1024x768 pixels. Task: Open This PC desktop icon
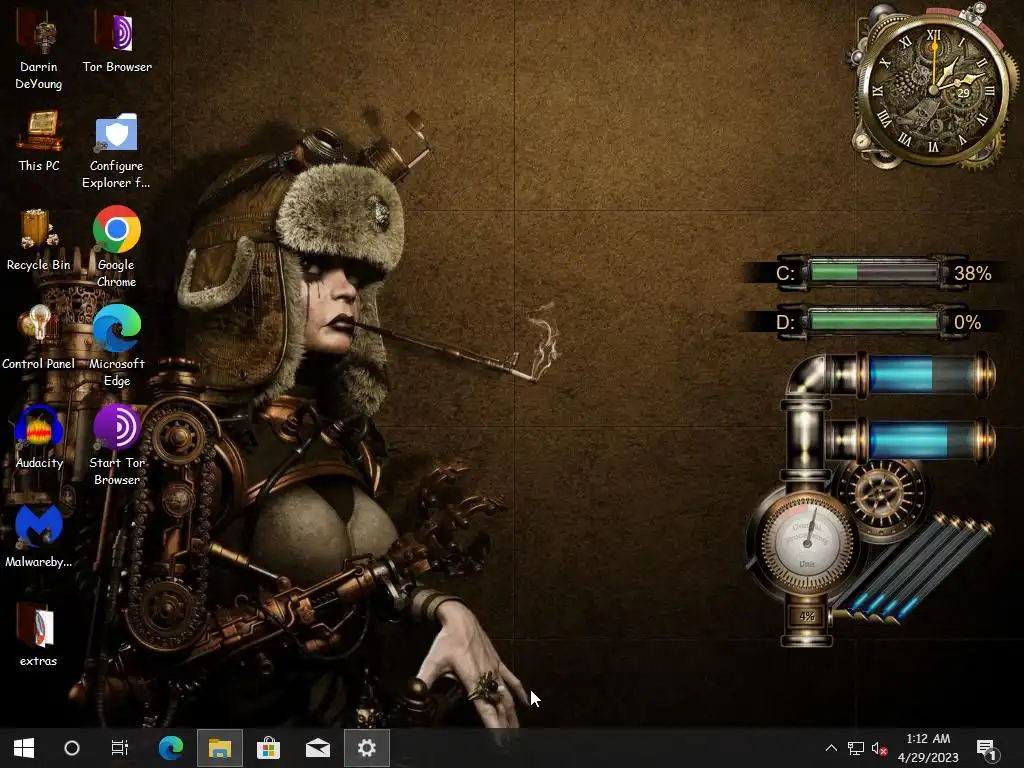(39, 142)
